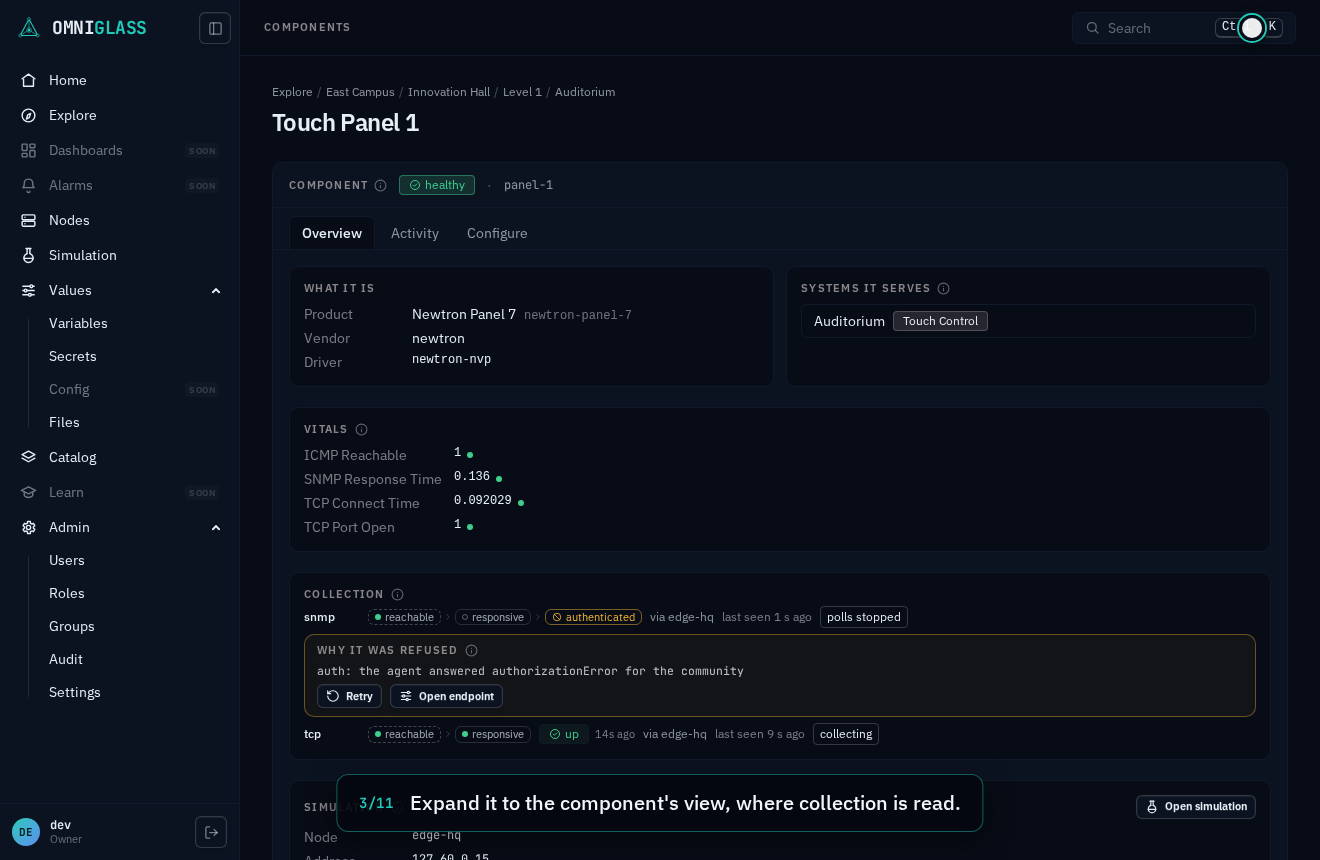Image resolution: width=1320 pixels, height=860 pixels.
Task: Follow the Innovation Hall breadcrumb
Action: point(449,92)
